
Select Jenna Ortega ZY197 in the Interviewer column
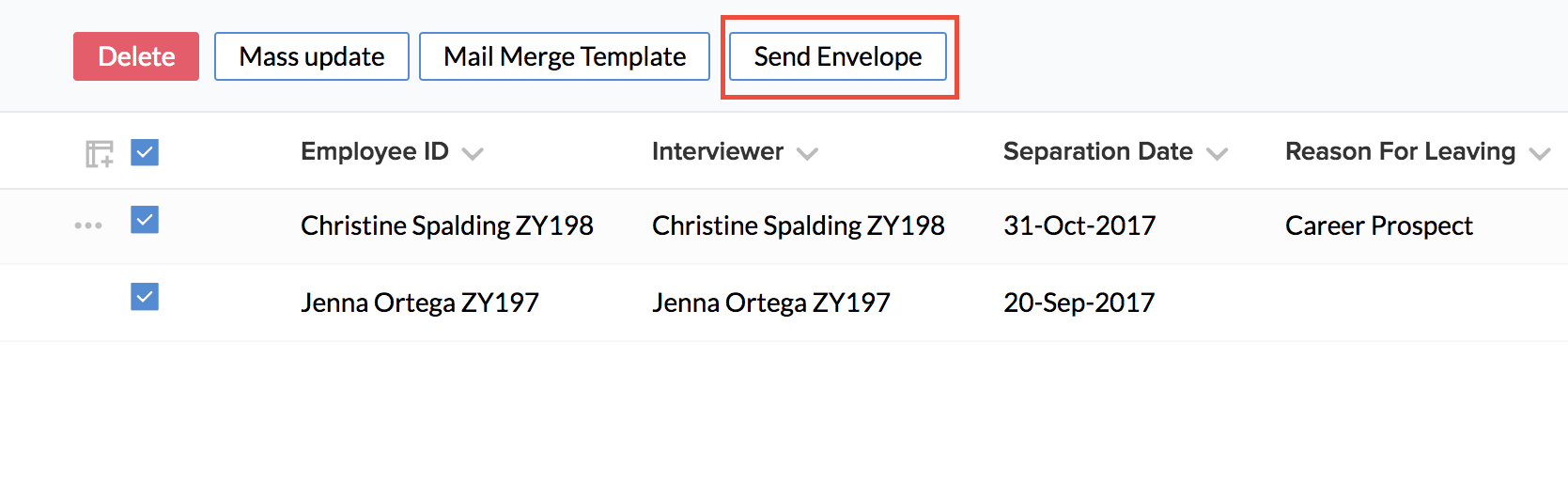click(771, 303)
